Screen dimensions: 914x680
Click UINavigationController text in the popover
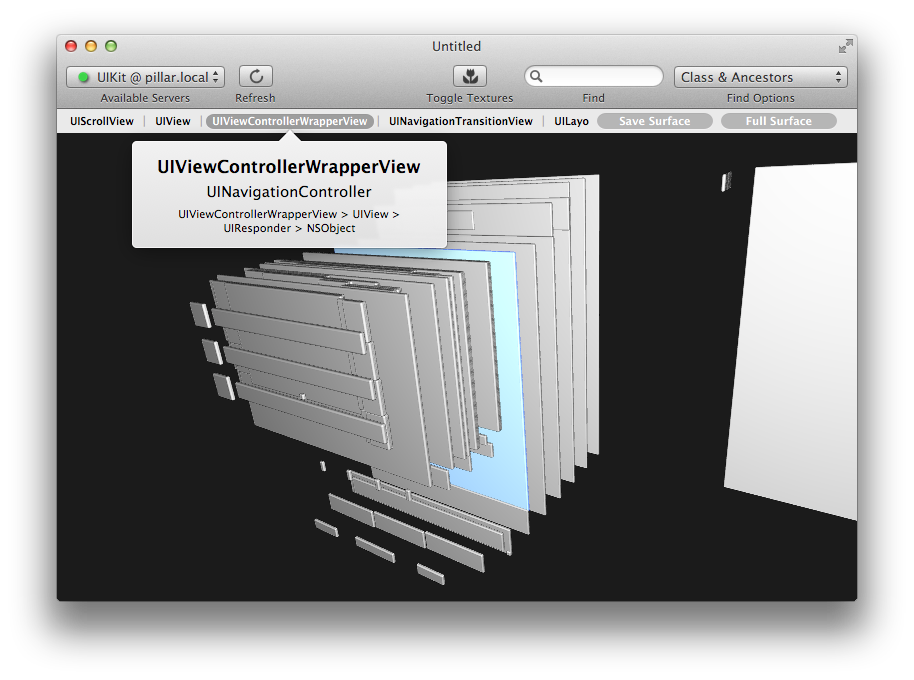289,192
